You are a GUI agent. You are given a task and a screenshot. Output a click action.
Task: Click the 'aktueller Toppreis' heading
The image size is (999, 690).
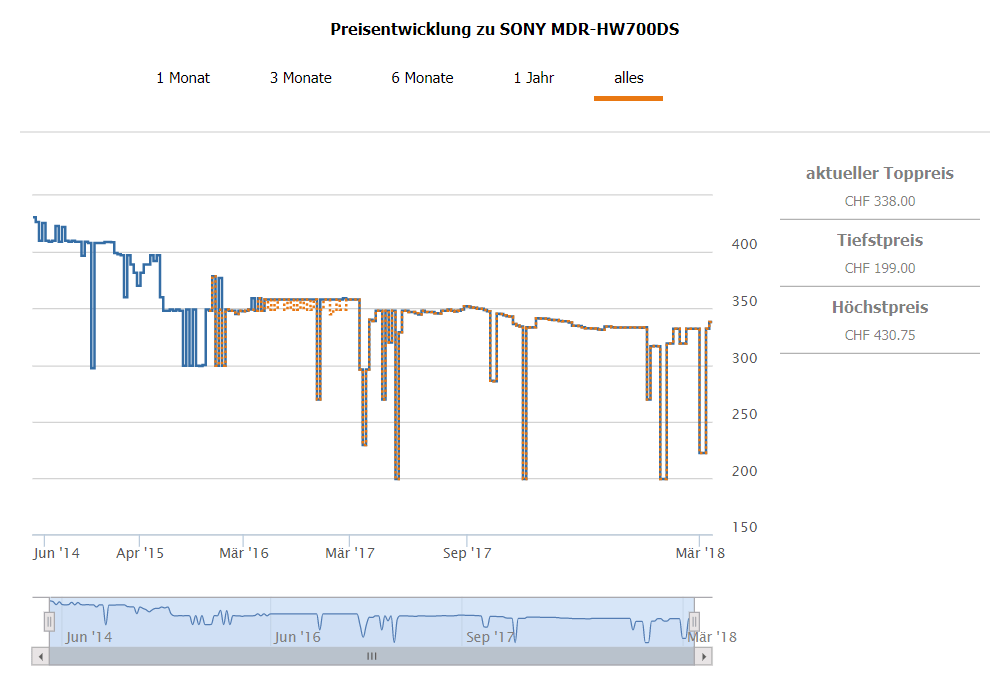pyautogui.click(x=879, y=174)
